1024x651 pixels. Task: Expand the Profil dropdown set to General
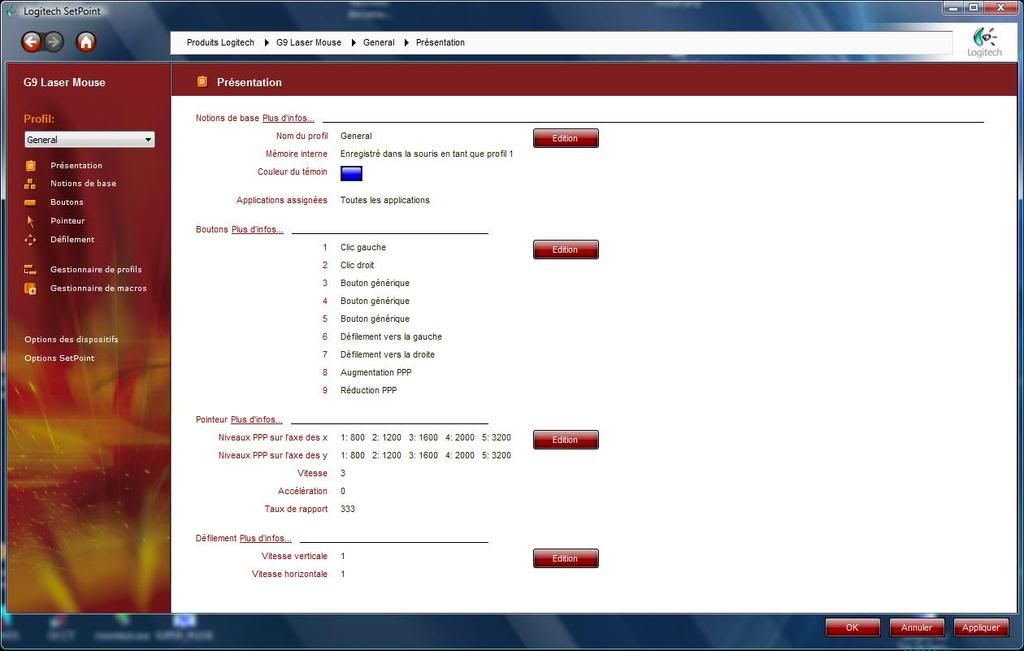(x=90, y=140)
